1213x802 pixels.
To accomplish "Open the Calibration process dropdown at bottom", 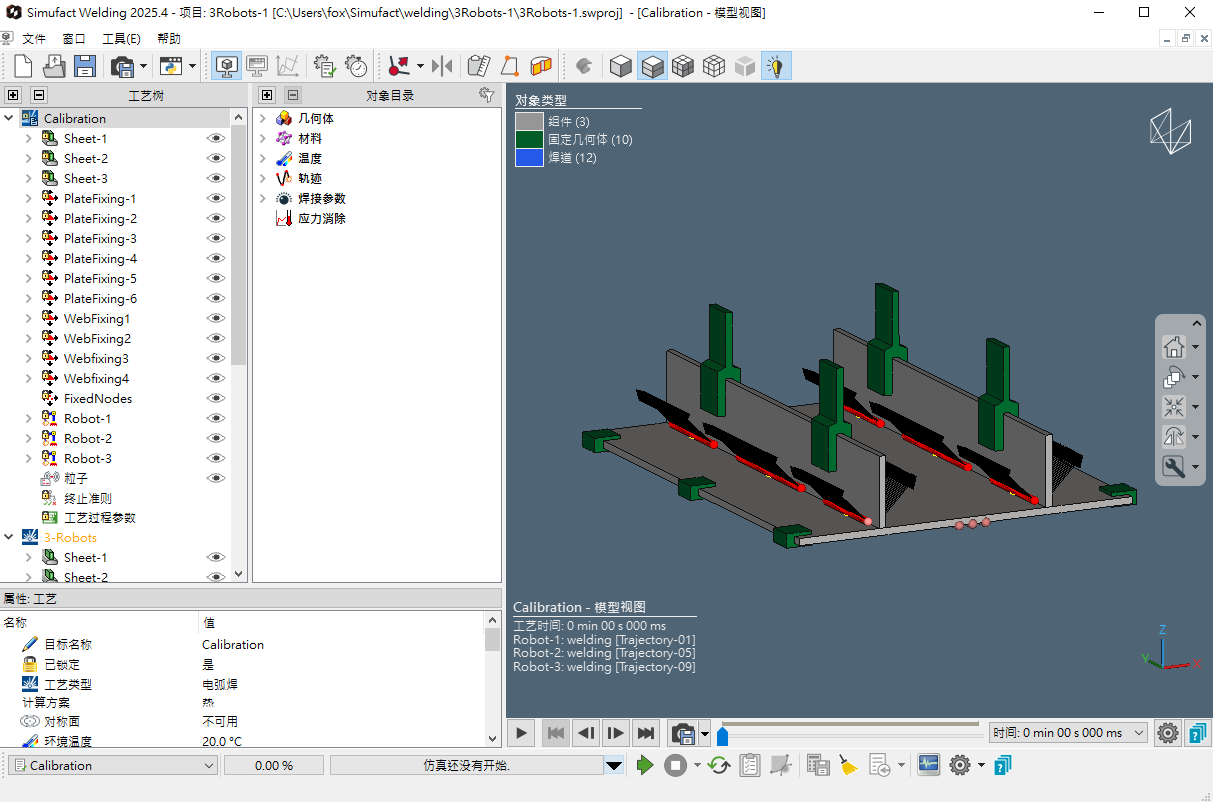I will click(209, 765).
